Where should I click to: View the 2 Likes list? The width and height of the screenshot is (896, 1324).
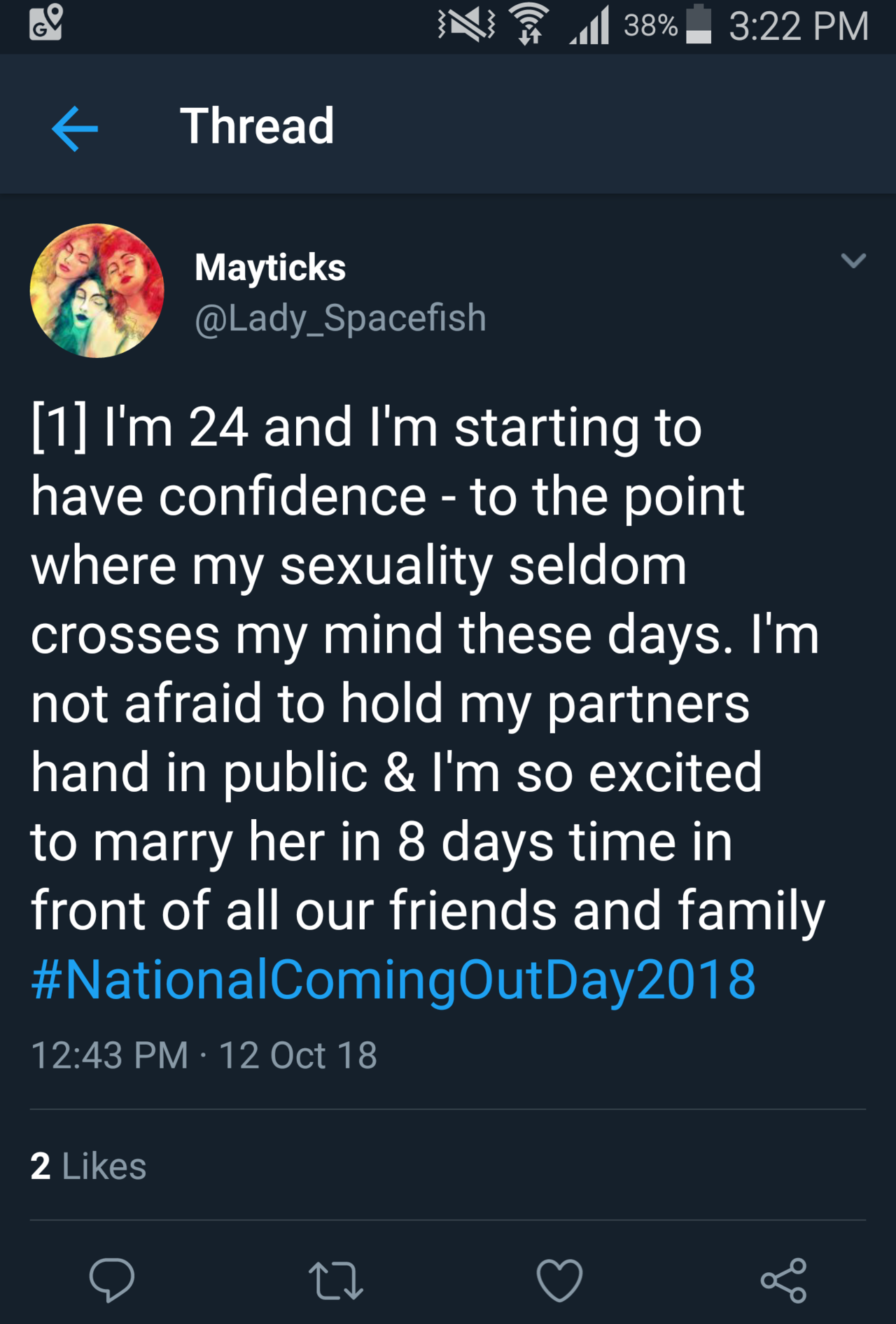88,1166
